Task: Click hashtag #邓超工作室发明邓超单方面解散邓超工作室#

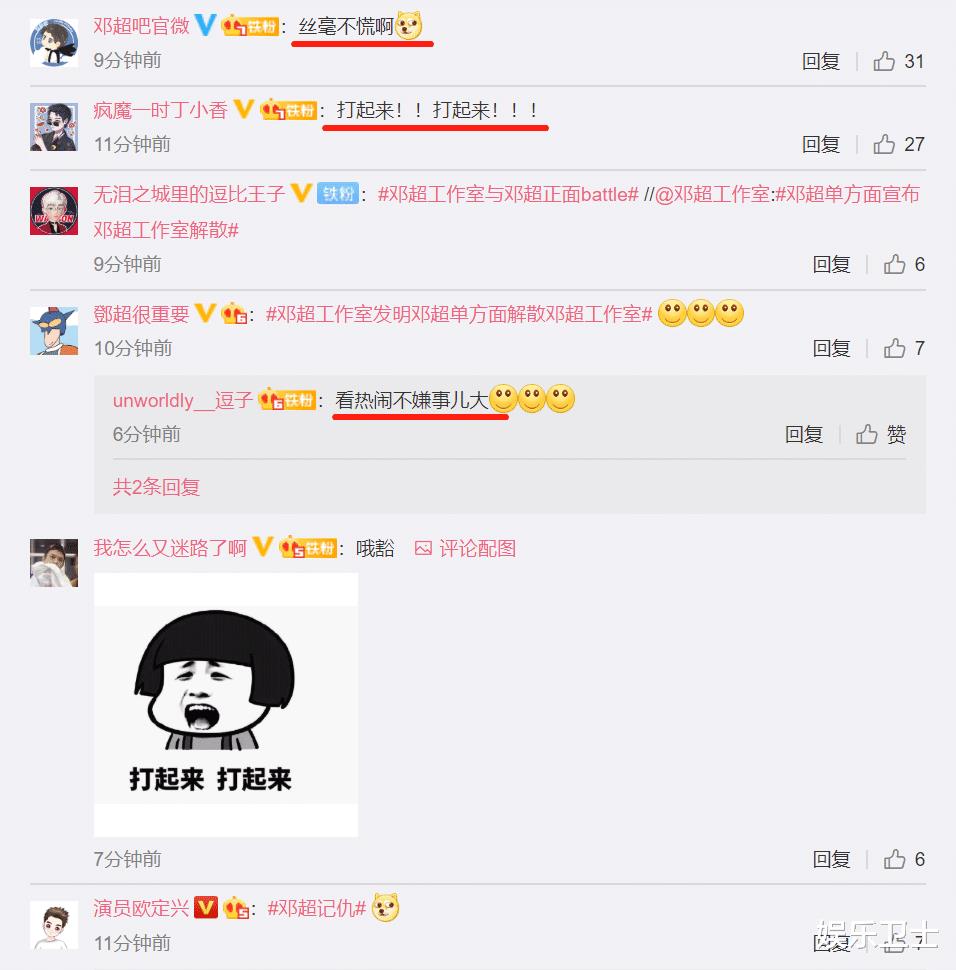Action: 459,314
